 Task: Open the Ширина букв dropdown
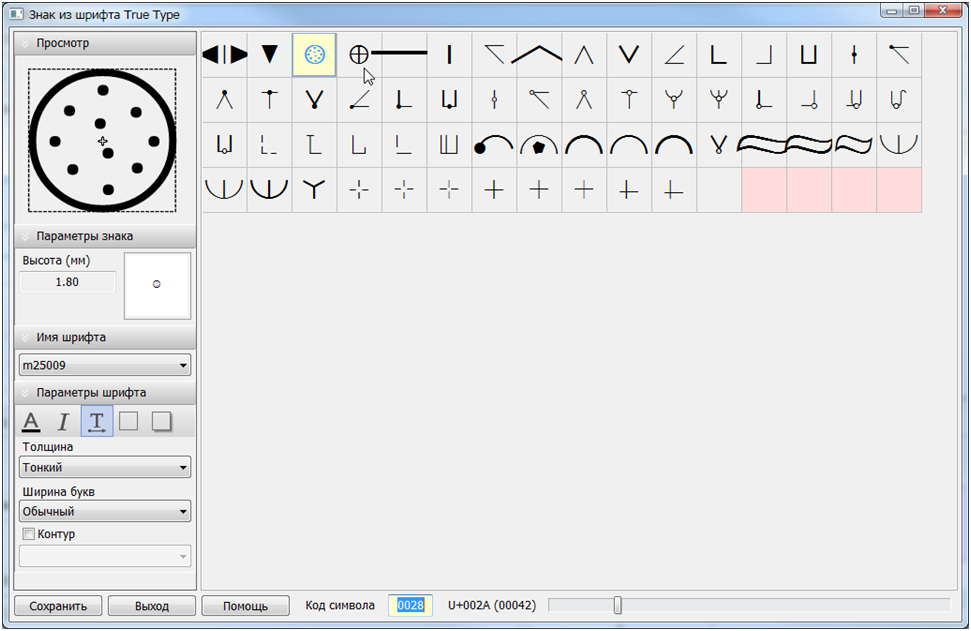(105, 512)
